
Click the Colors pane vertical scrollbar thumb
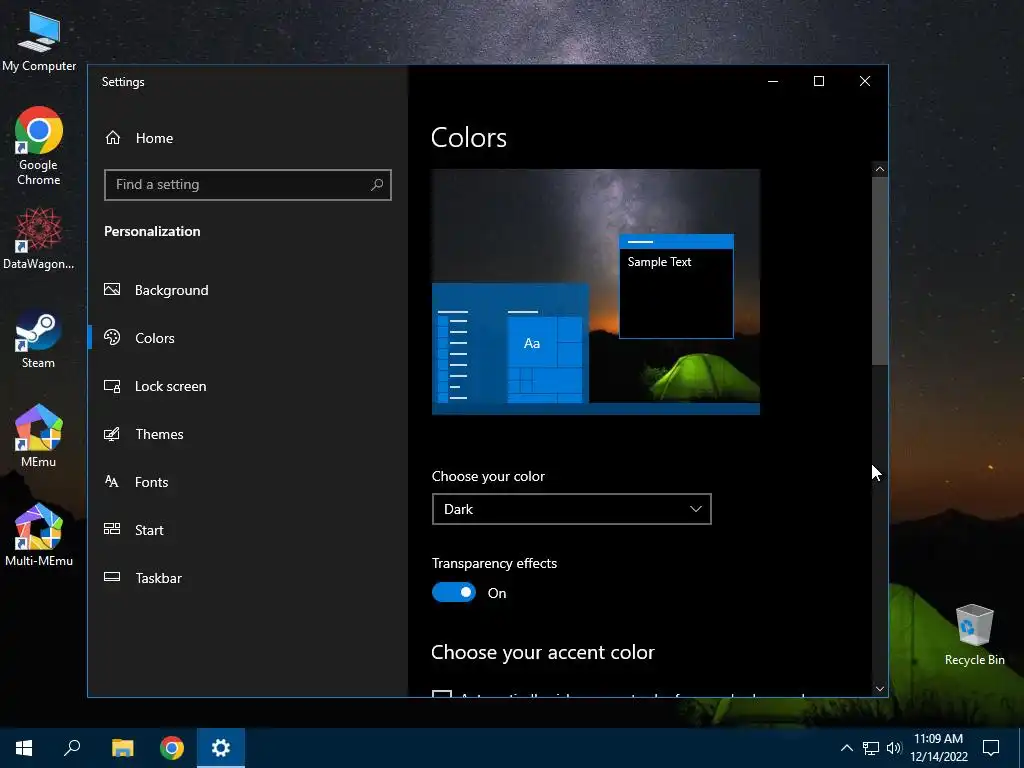point(880,271)
